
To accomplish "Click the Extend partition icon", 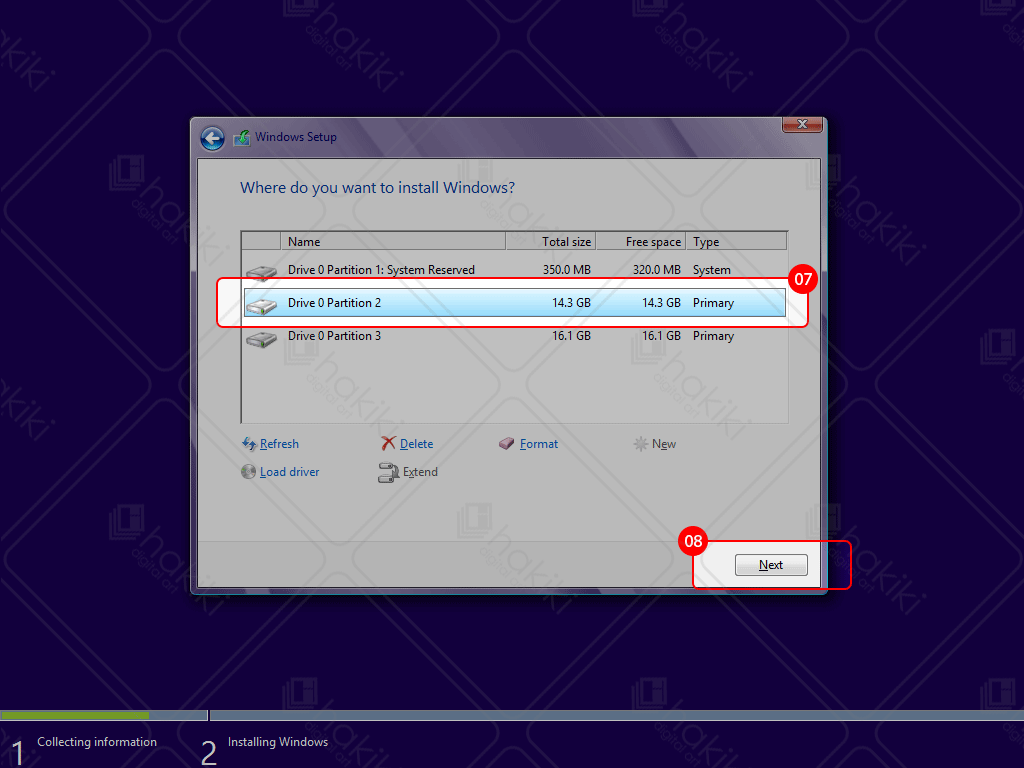I will [x=389, y=472].
